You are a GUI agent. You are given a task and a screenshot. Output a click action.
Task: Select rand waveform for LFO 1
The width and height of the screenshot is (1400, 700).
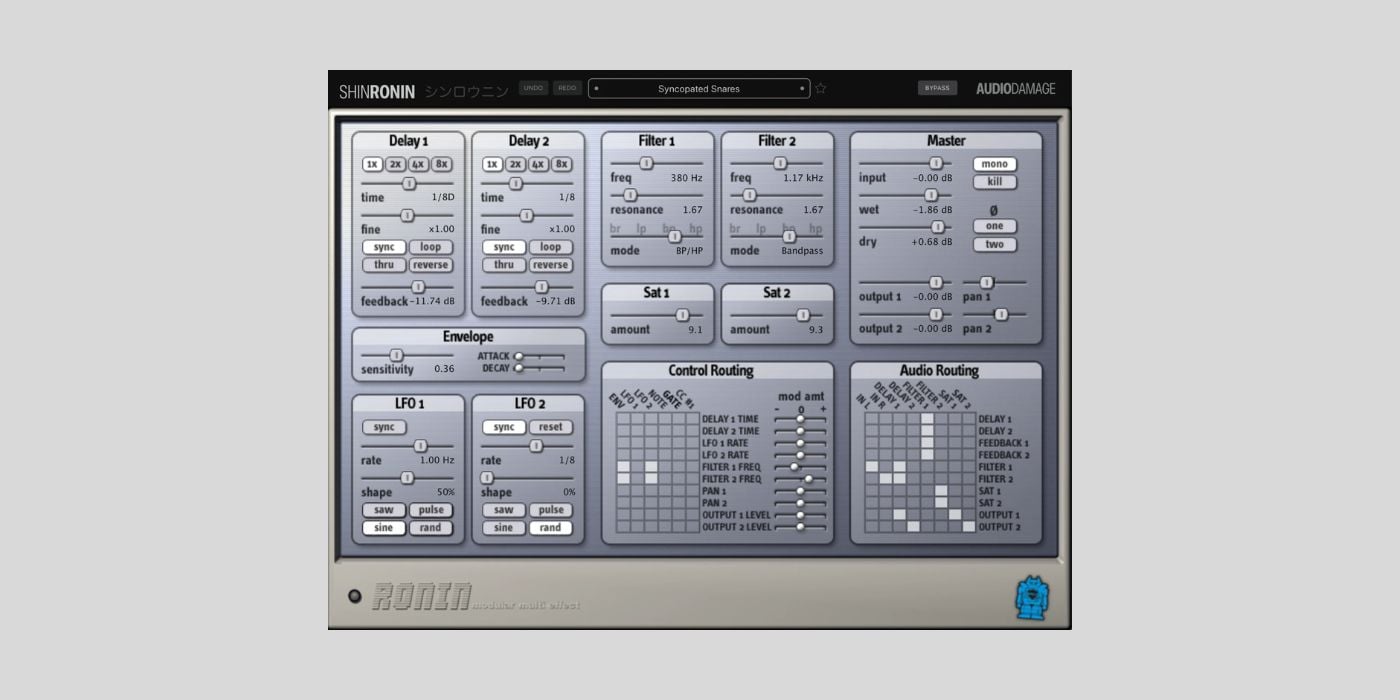(x=431, y=528)
